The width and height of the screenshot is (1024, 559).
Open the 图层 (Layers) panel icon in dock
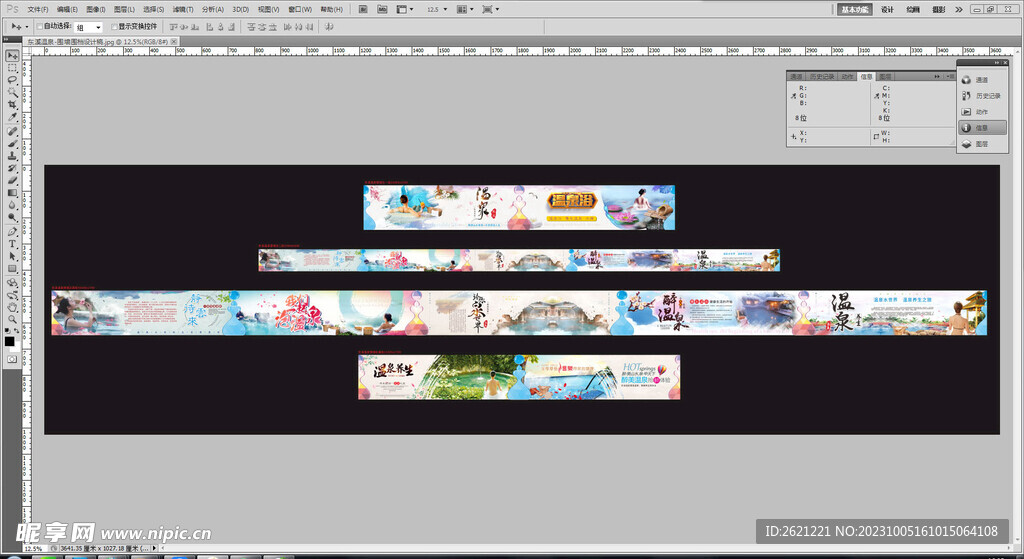click(x=967, y=144)
